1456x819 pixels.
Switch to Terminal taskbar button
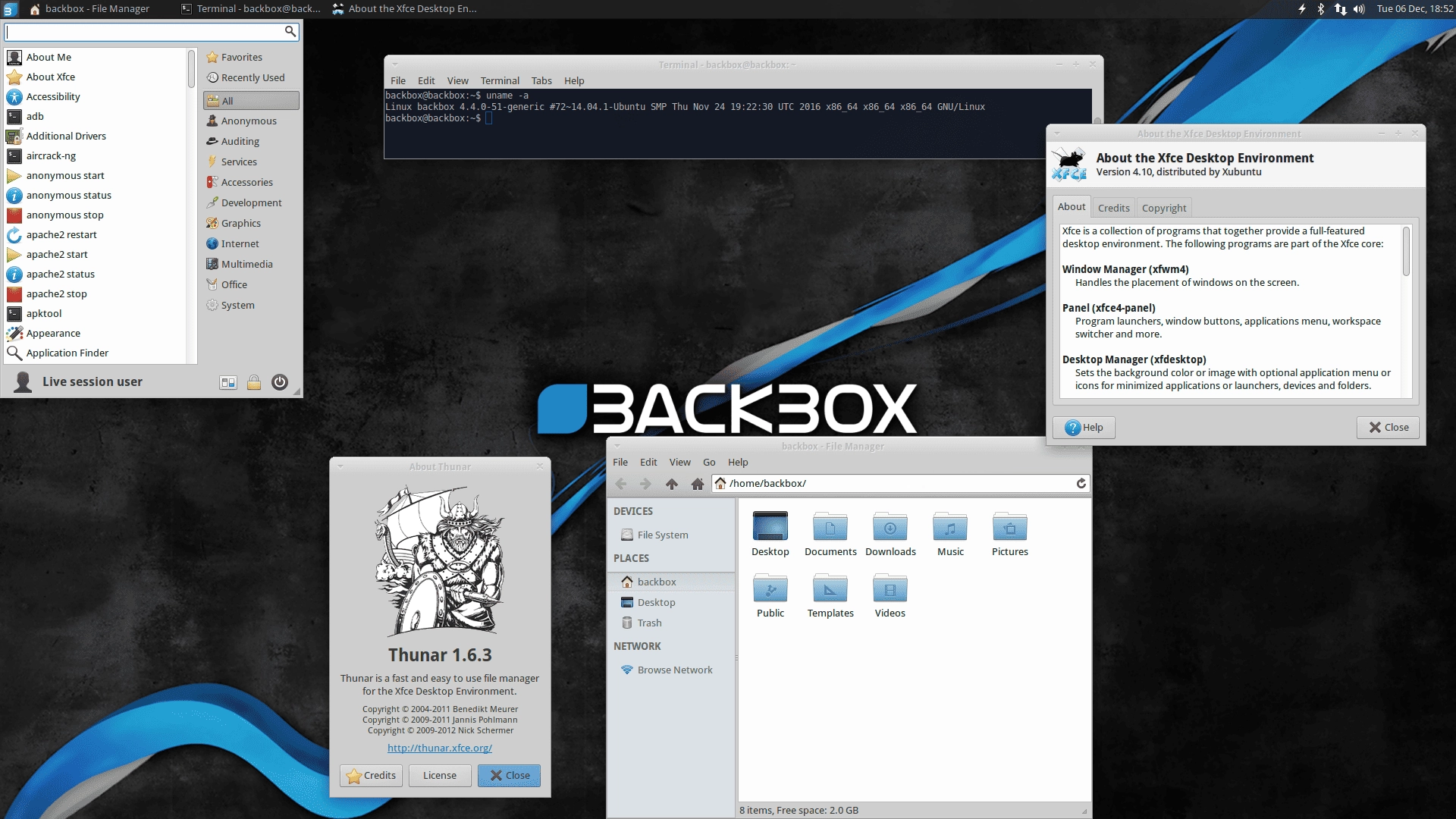tap(251, 9)
